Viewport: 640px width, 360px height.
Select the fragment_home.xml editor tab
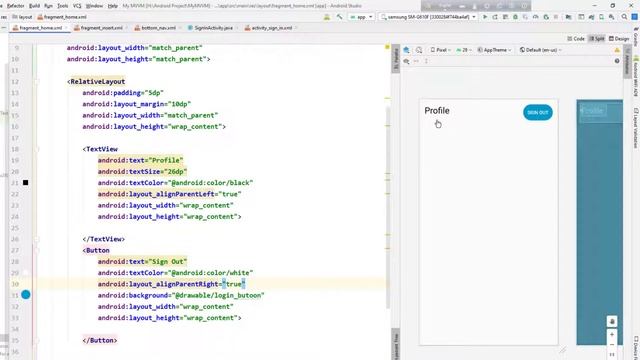40,28
